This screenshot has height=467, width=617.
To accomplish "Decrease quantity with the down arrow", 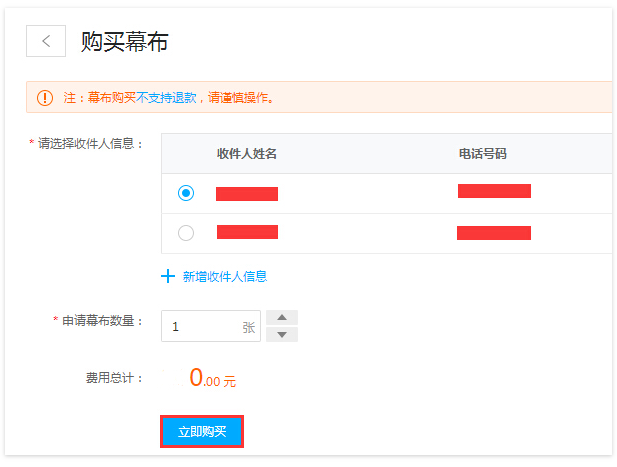I will point(282,334).
